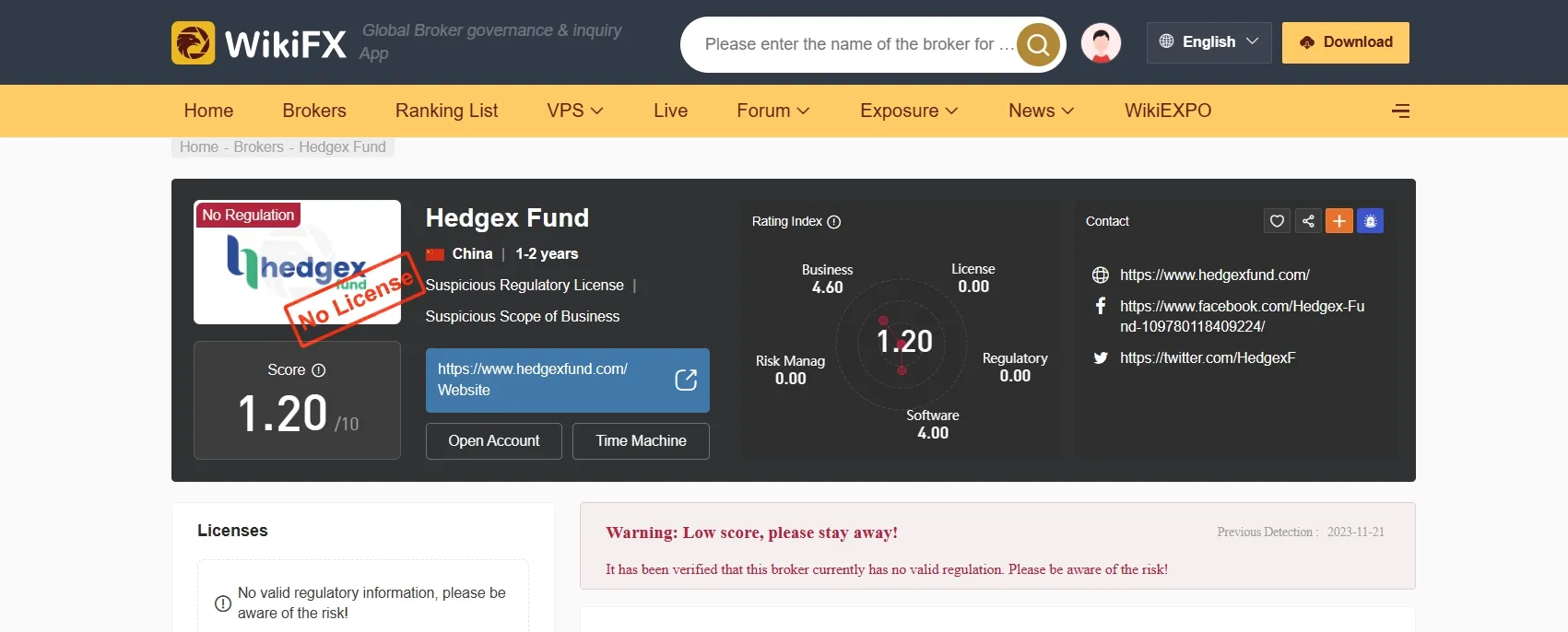
Task: Click the Licenses warning exclamation icon
Action: [x=223, y=603]
